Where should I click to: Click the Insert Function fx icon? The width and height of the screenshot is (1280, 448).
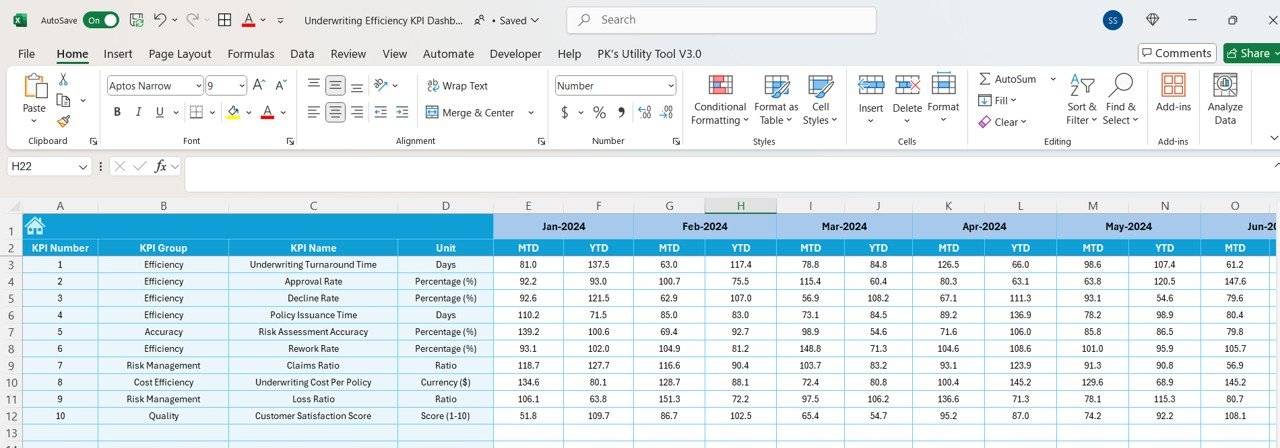click(160, 166)
